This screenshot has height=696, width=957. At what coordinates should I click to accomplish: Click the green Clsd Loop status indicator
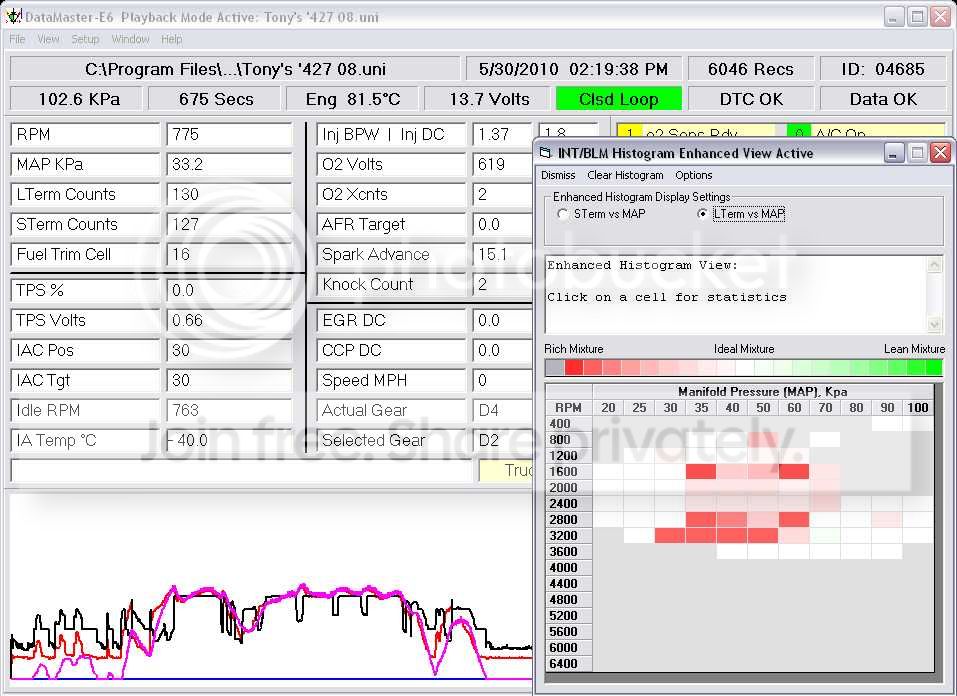[x=618, y=99]
